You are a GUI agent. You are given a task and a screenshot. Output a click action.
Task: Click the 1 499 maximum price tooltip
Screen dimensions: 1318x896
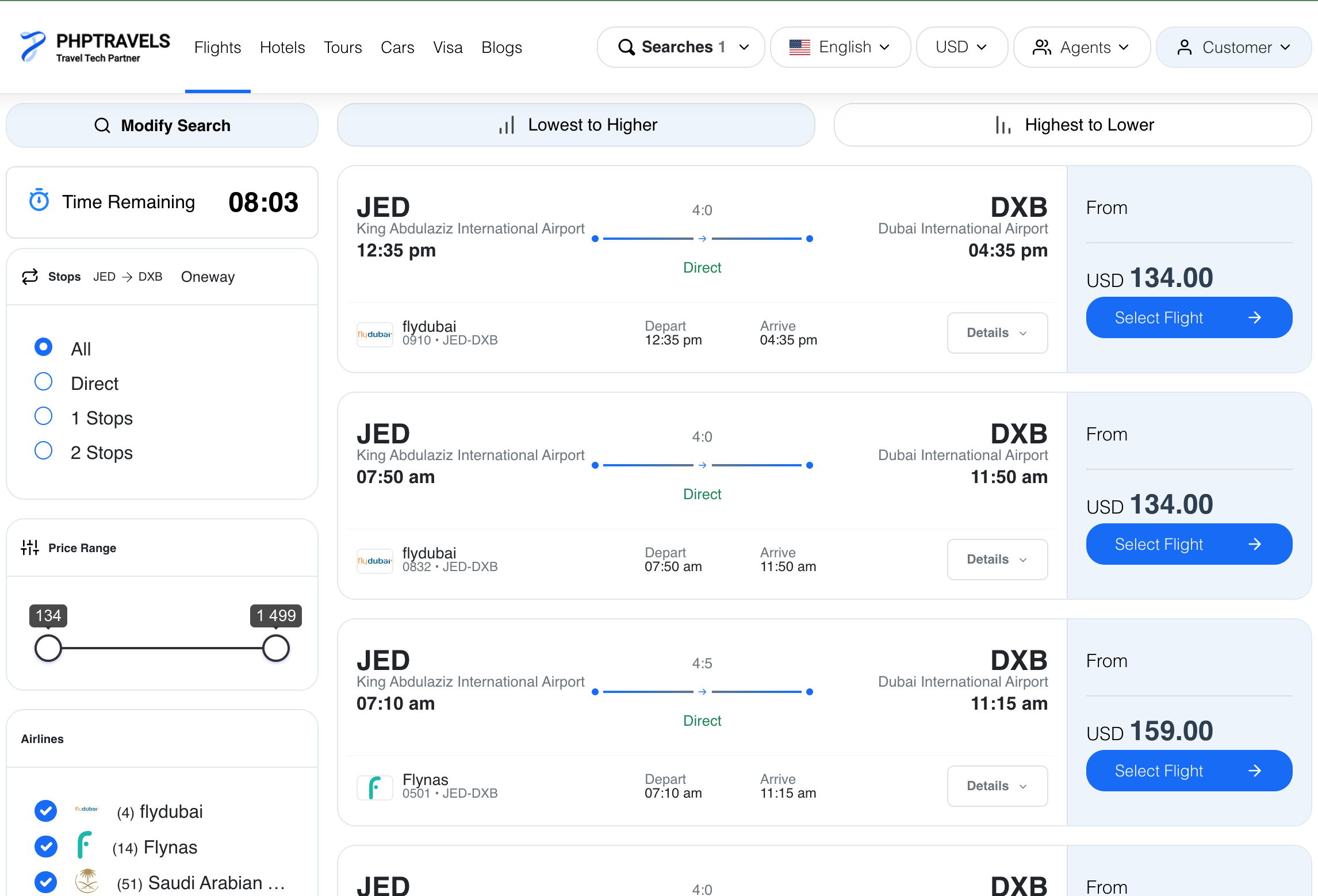point(276,615)
